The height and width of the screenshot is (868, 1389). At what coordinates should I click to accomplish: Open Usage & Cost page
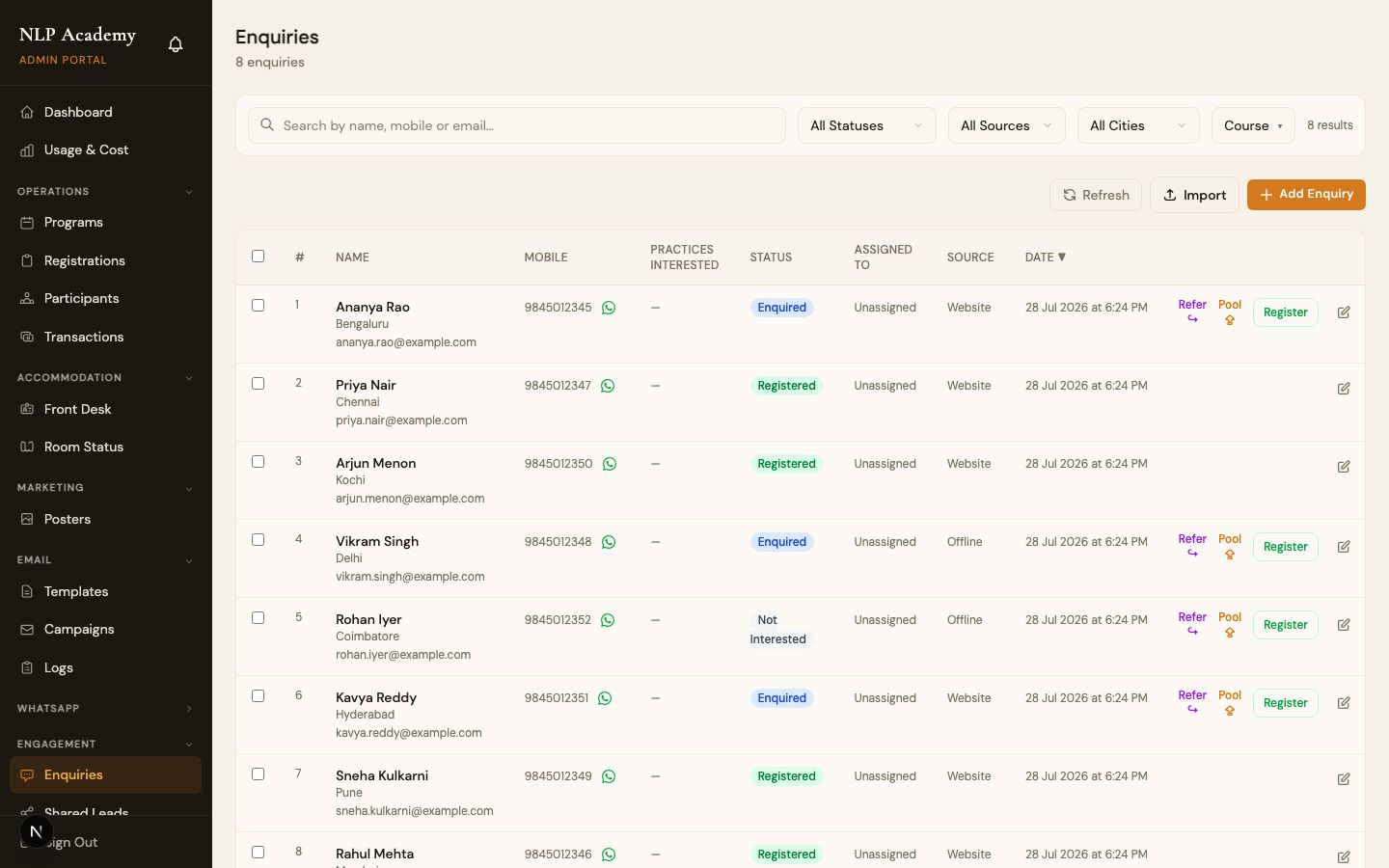105,150
